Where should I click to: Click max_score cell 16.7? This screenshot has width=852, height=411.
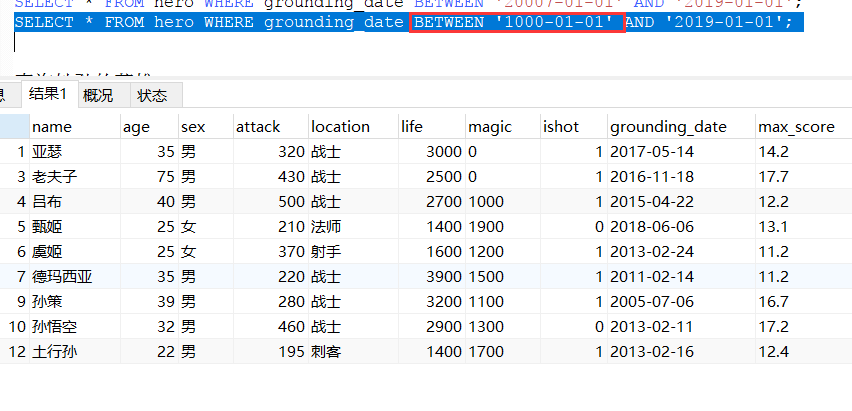[804, 302]
